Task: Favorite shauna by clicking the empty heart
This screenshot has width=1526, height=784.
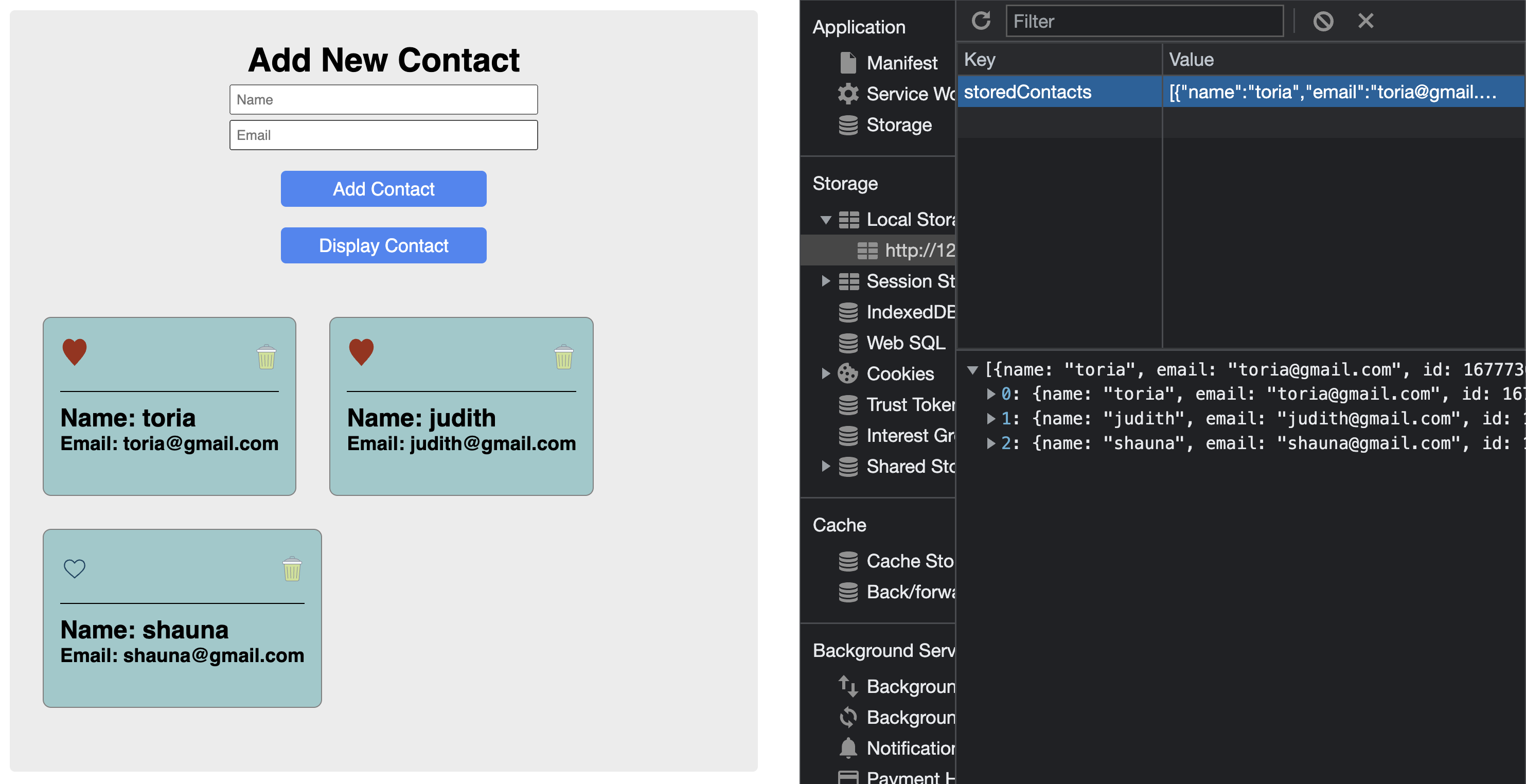Action: pyautogui.click(x=75, y=568)
